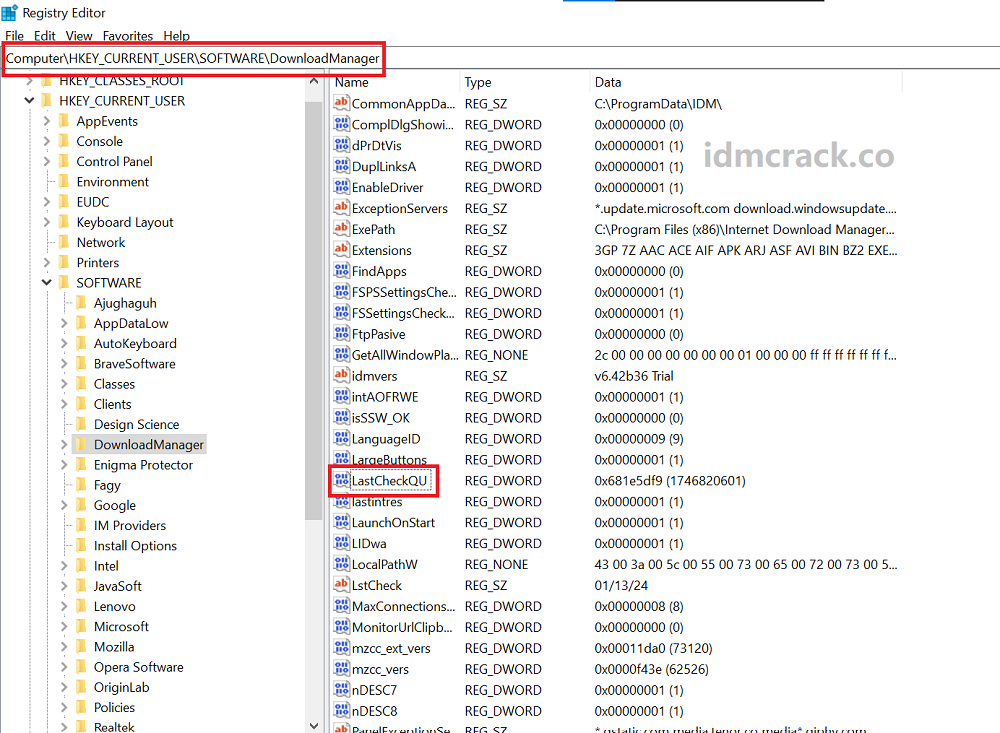Image resolution: width=1000 pixels, height=733 pixels.
Task: Click the Mozilla key folder icon
Action: 81,646
